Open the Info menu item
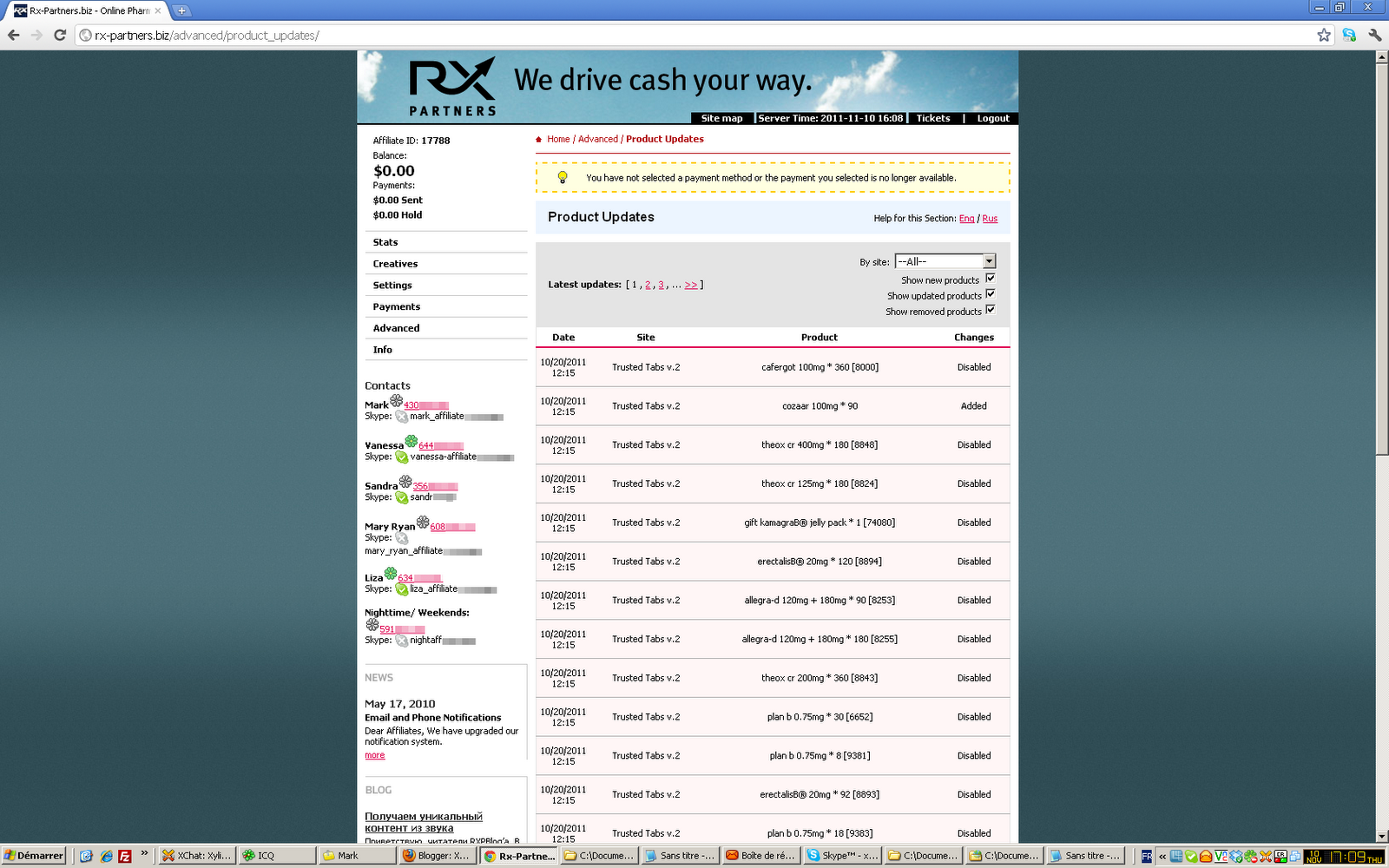Viewport: 1389px width, 868px height. tap(383, 350)
